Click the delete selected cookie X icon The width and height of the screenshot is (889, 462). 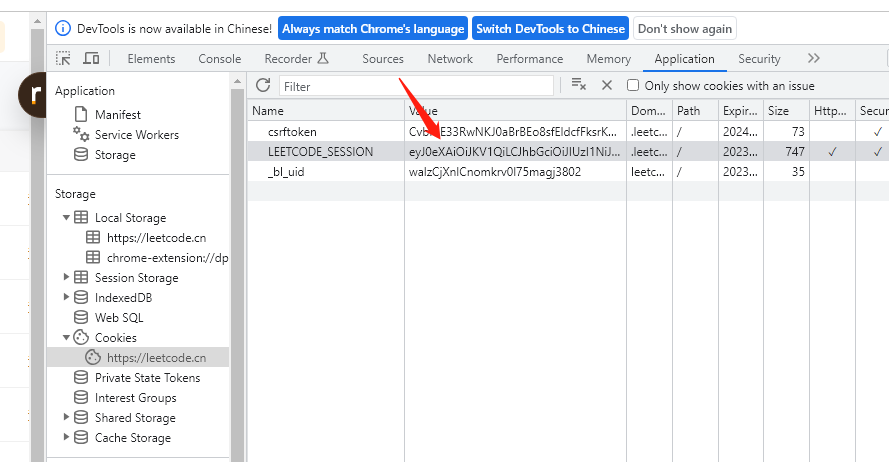607,85
